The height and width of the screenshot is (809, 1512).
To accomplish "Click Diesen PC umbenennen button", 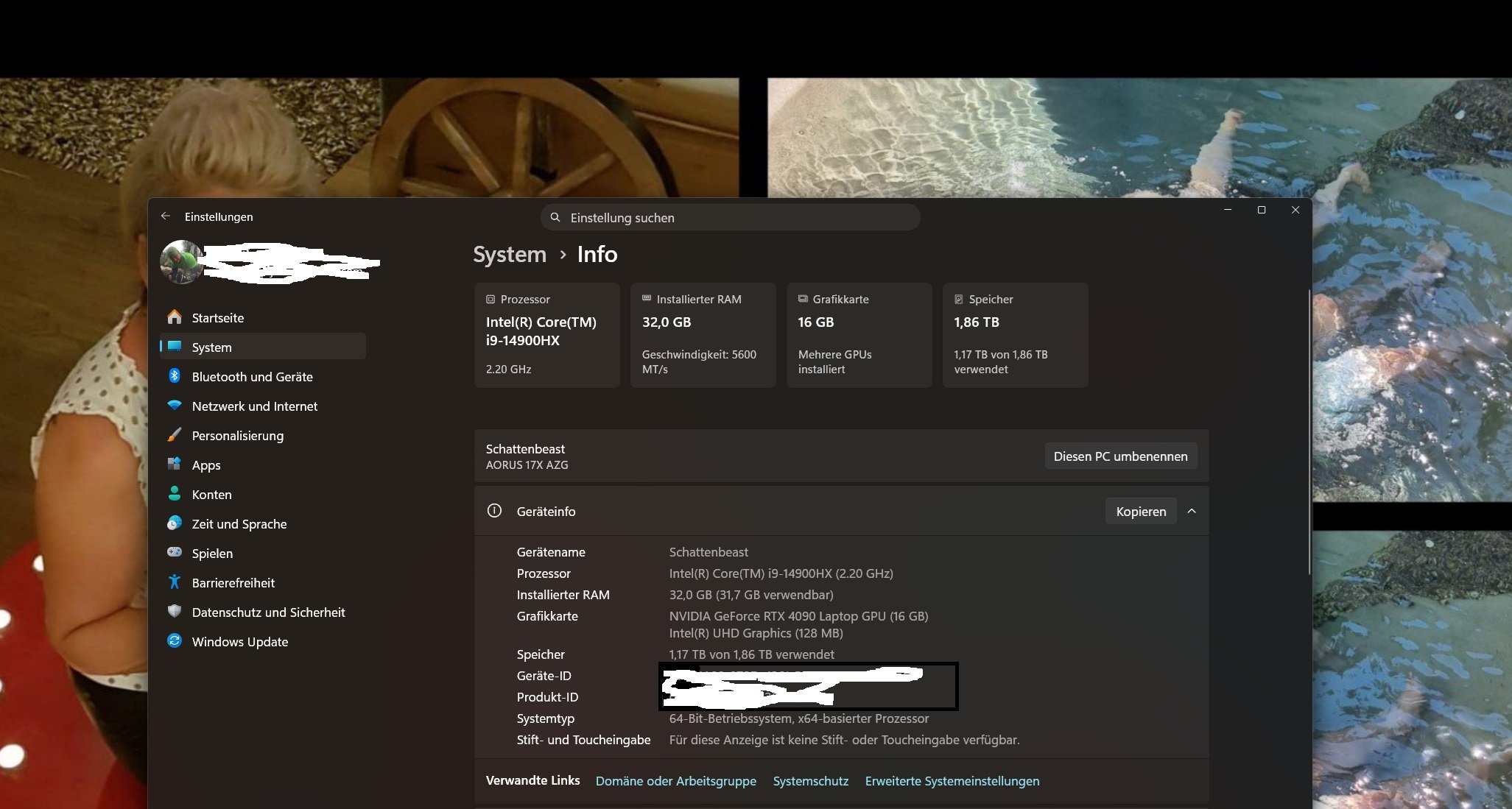I will click(x=1120, y=456).
